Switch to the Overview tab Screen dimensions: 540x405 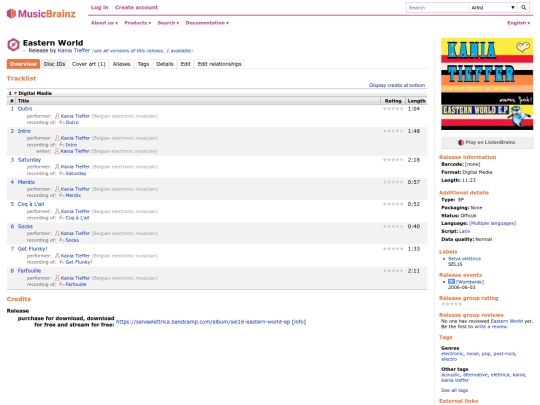click(x=23, y=64)
